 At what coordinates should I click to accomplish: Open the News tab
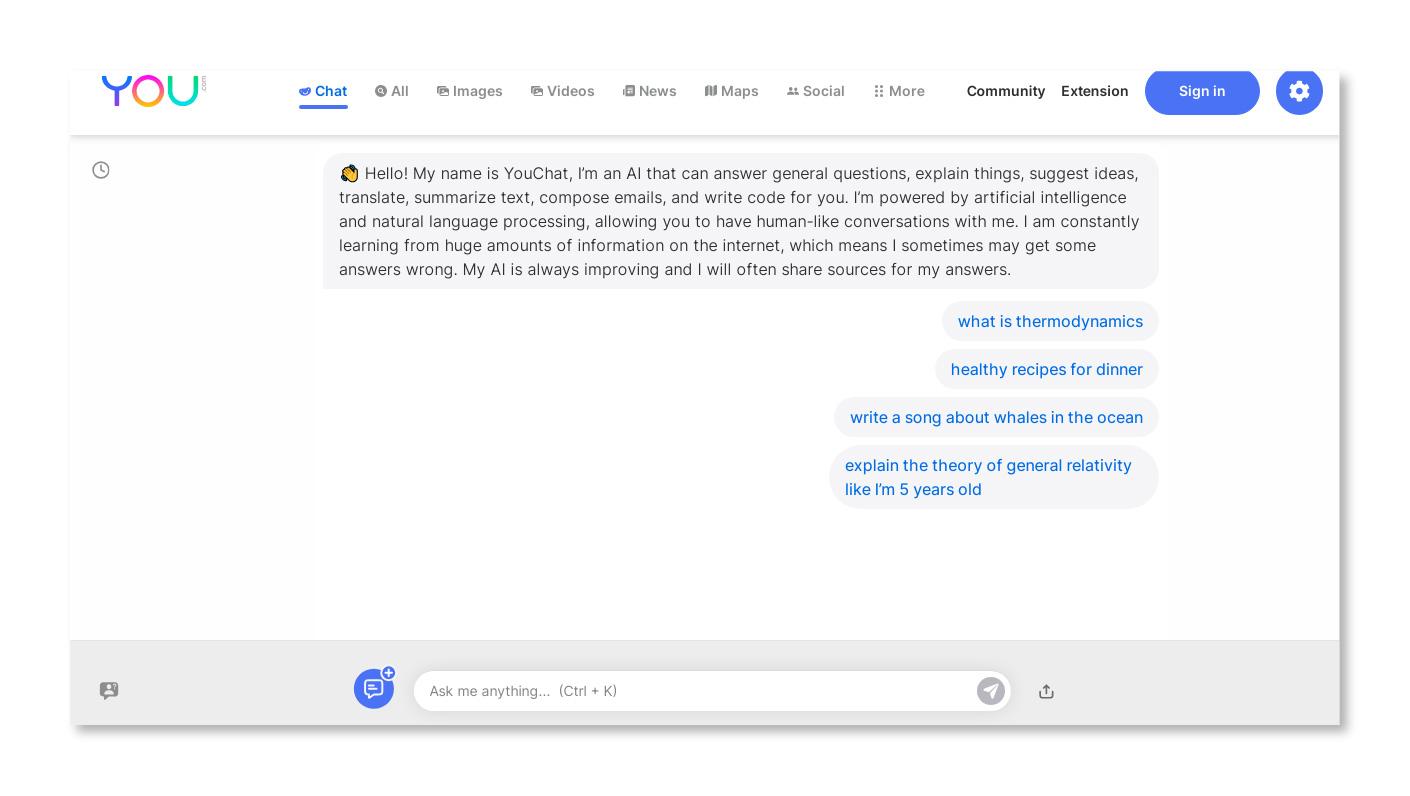[650, 91]
